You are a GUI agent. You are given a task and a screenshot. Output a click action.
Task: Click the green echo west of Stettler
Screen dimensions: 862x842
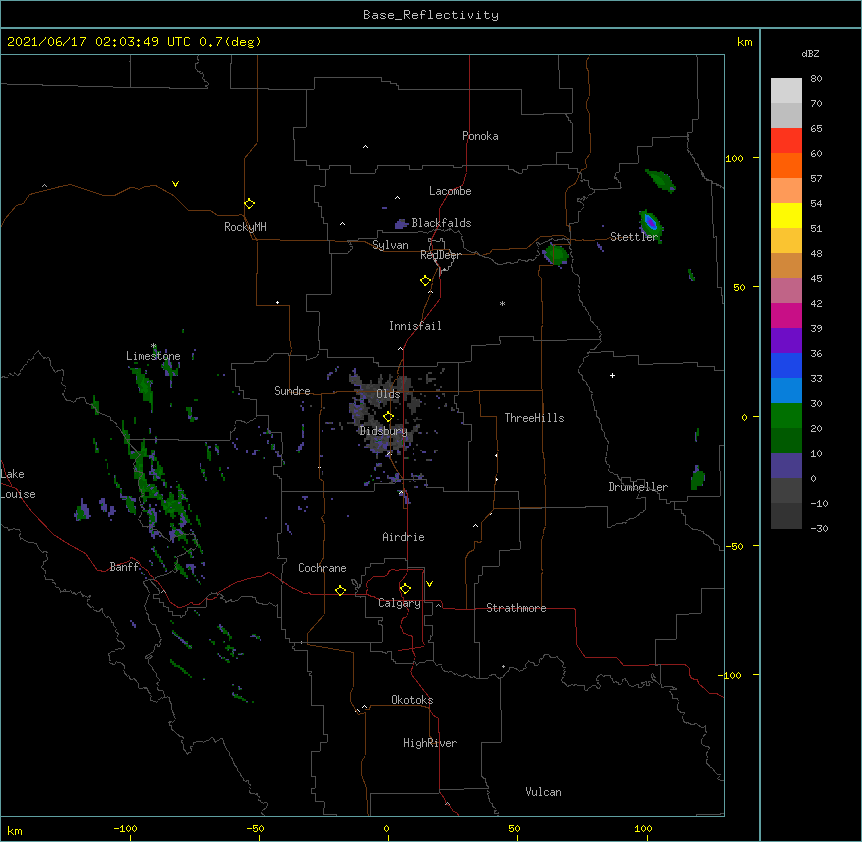[x=556, y=254]
